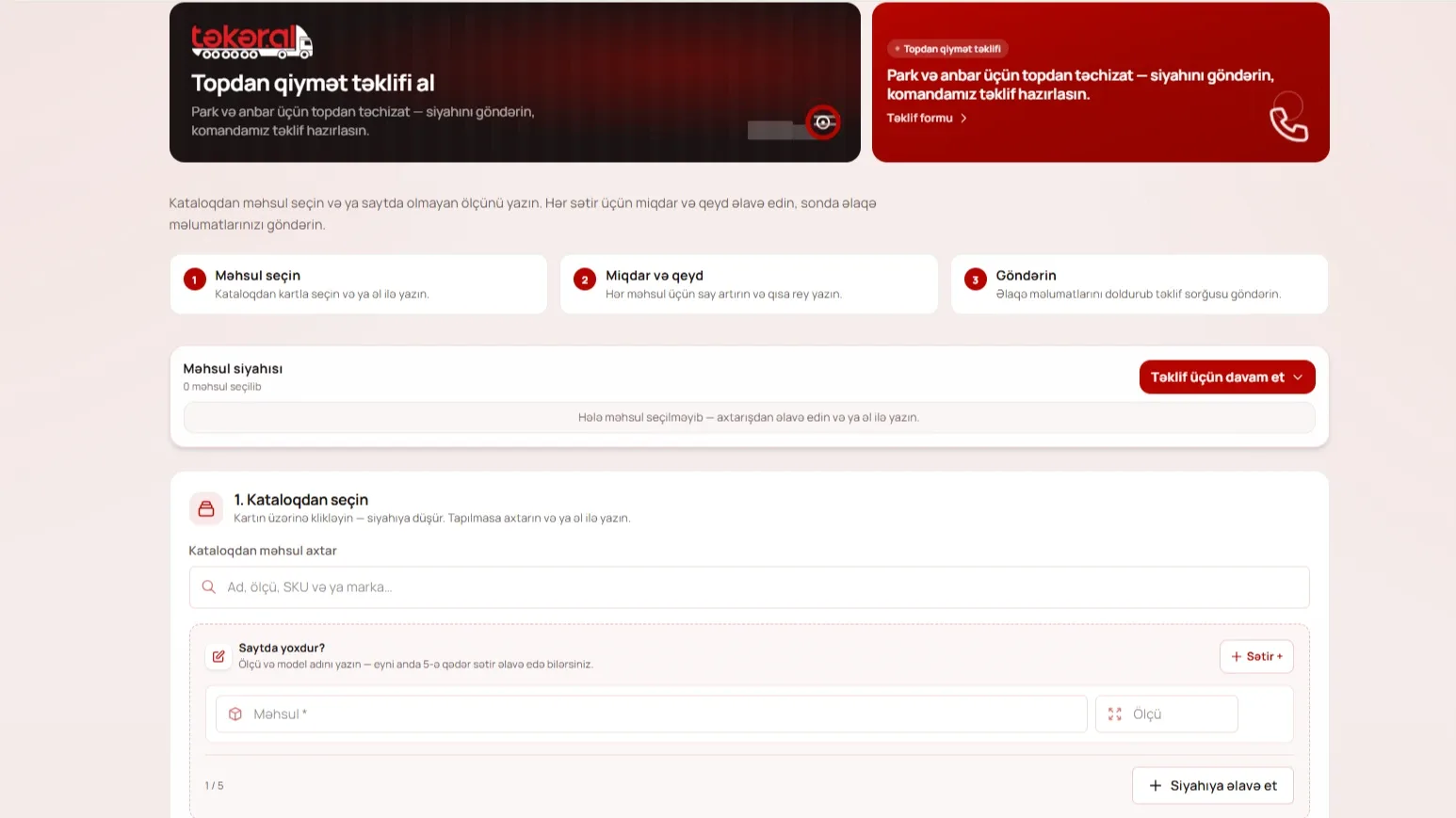The image size is (1456, 818).
Task: Select the Məhsul seçin step card
Action: (x=359, y=284)
